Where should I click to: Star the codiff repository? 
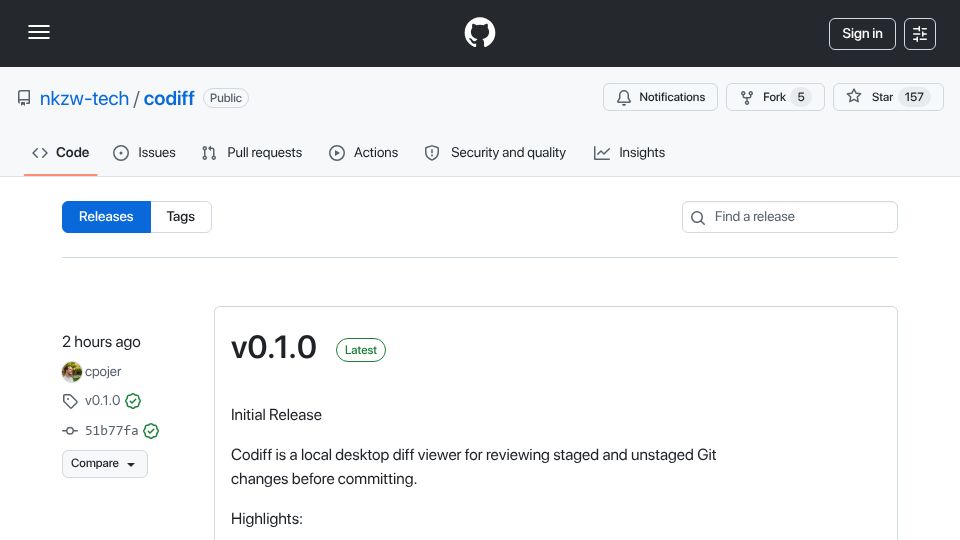[888, 97]
